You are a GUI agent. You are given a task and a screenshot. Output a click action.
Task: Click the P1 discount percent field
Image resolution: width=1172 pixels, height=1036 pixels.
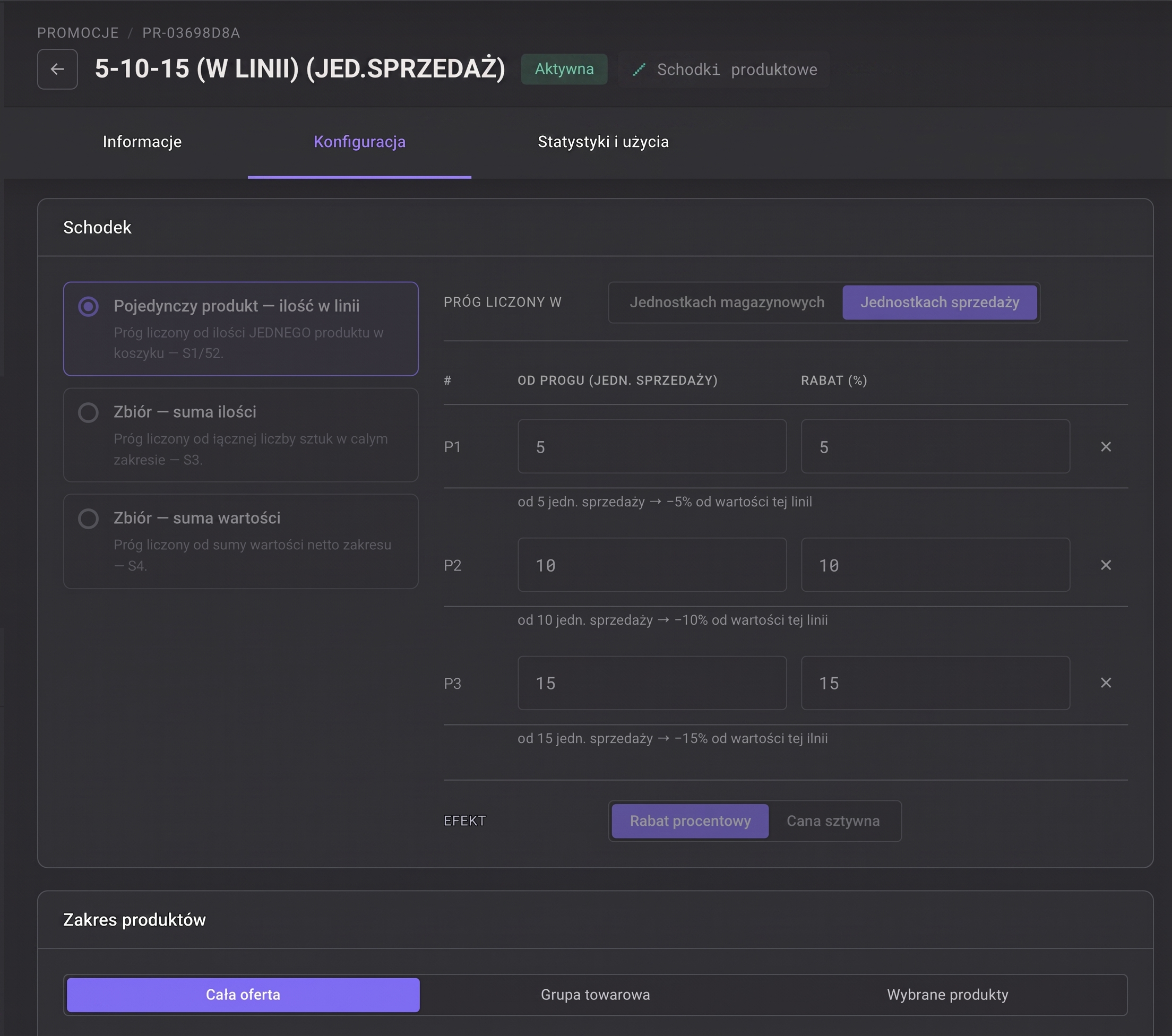tap(935, 447)
